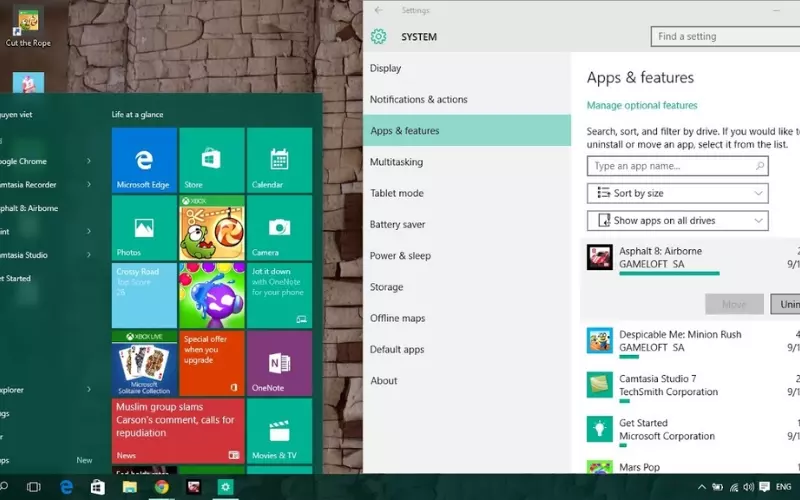Select Multitasking settings page

(x=467, y=162)
